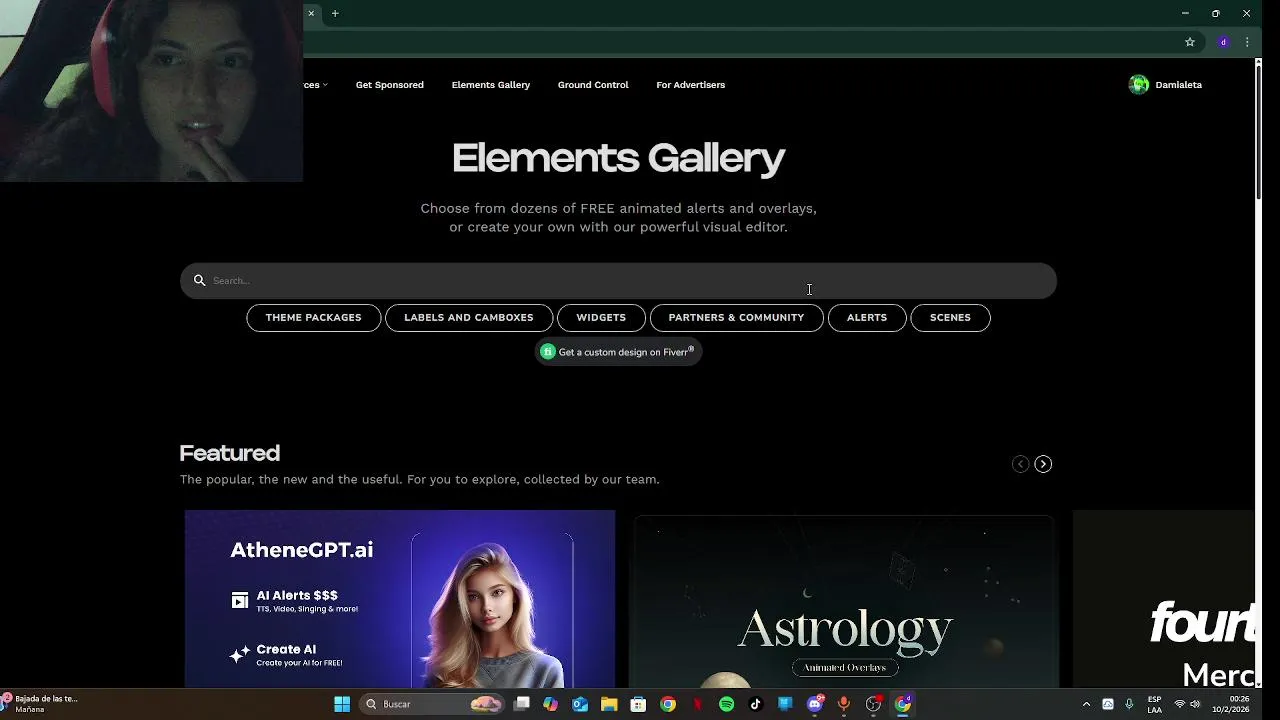1280x720 pixels.
Task: Open Spotify from the taskbar
Action: click(x=727, y=704)
